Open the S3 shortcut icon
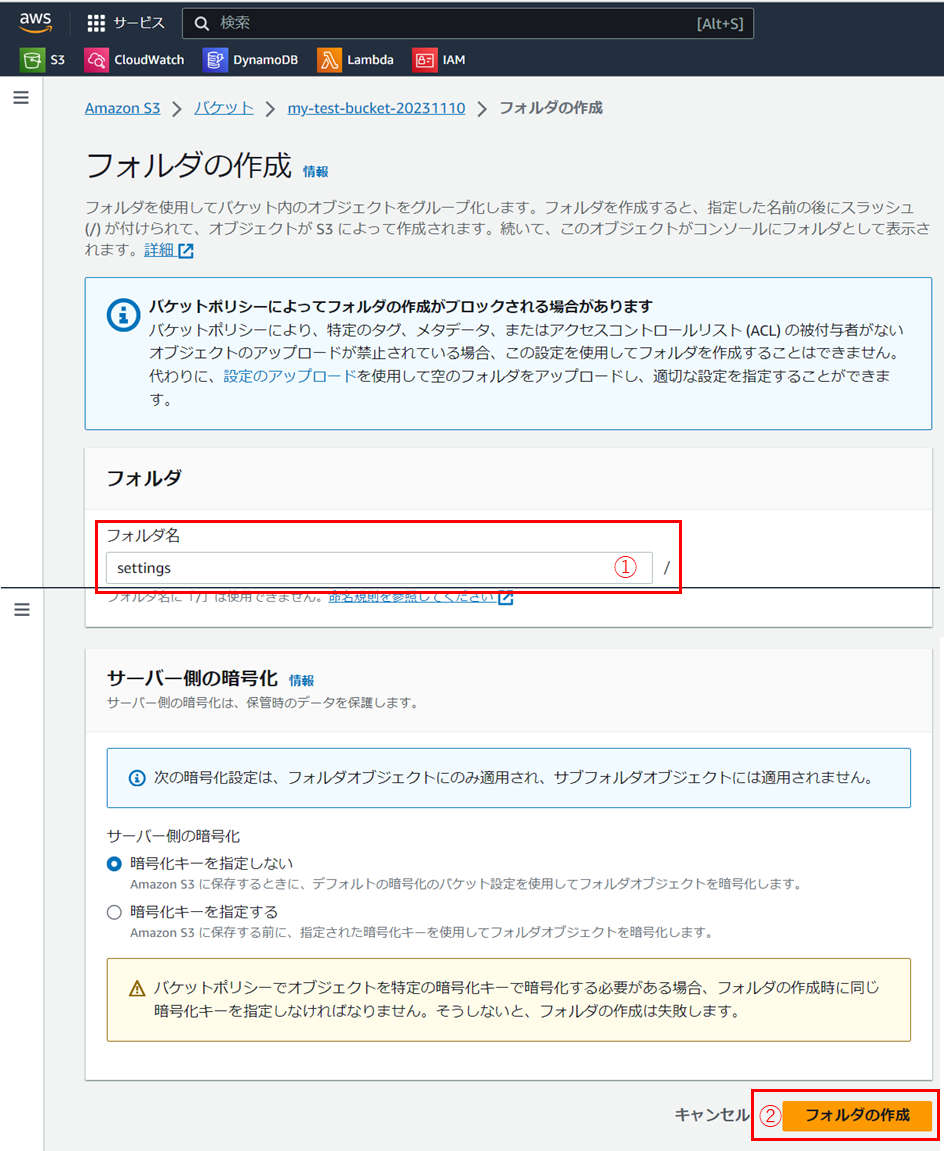The image size is (944, 1151). 32,60
